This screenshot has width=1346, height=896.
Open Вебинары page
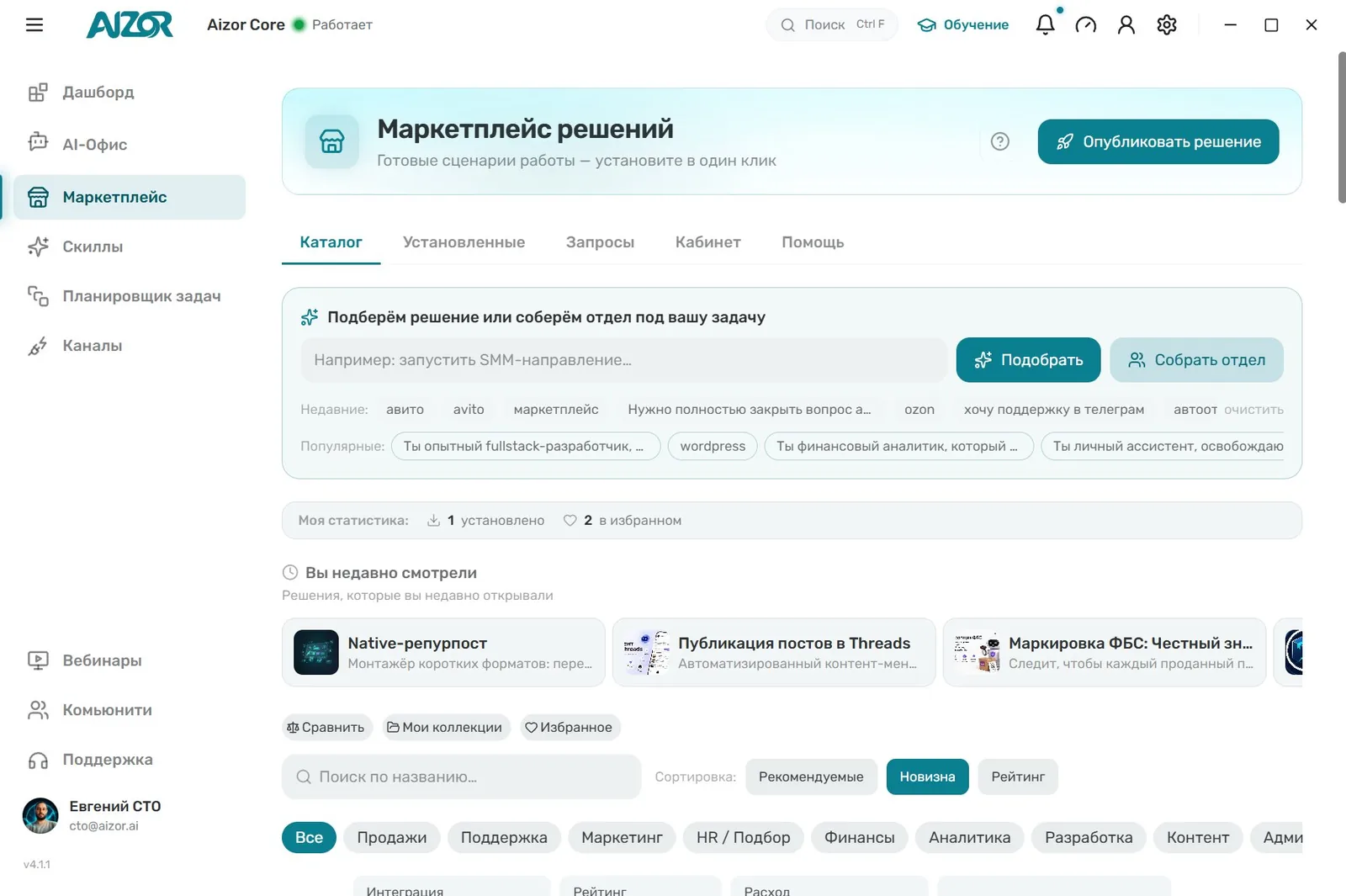click(130, 660)
